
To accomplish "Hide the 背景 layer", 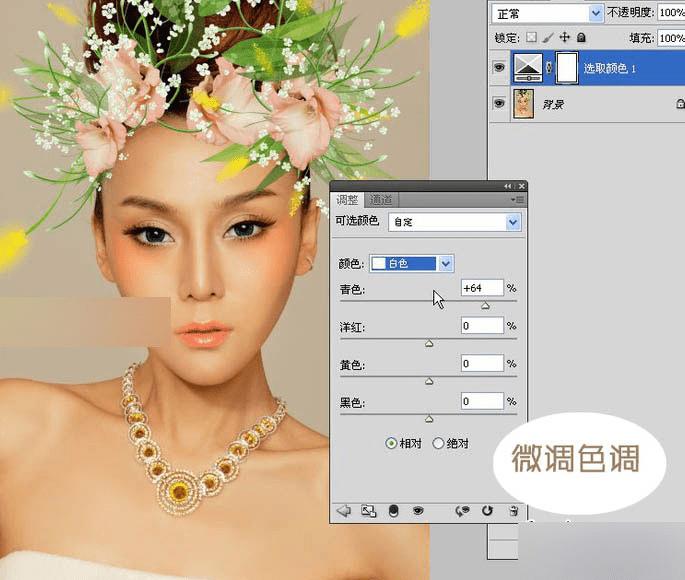I will (499, 104).
